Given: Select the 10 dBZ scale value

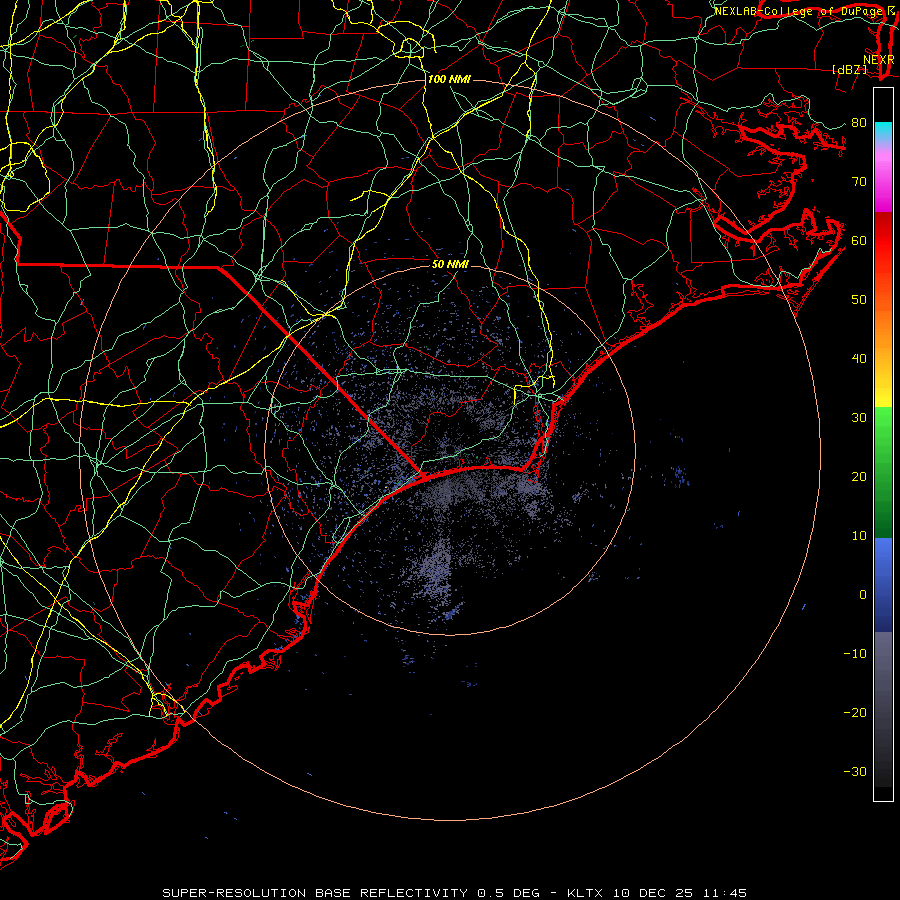Looking at the screenshot, I should point(859,536).
